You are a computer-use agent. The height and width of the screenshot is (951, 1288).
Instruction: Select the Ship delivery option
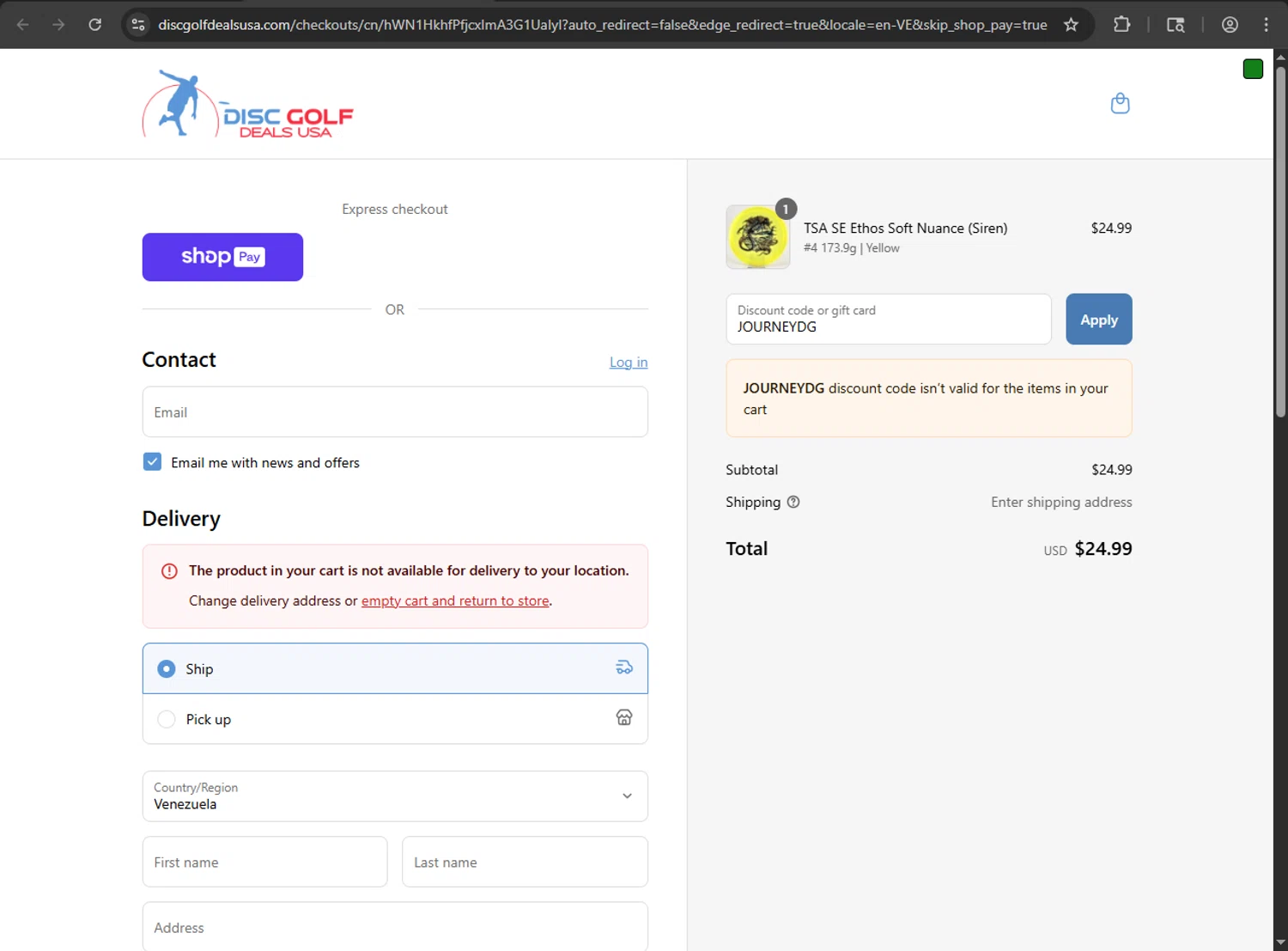(x=395, y=668)
